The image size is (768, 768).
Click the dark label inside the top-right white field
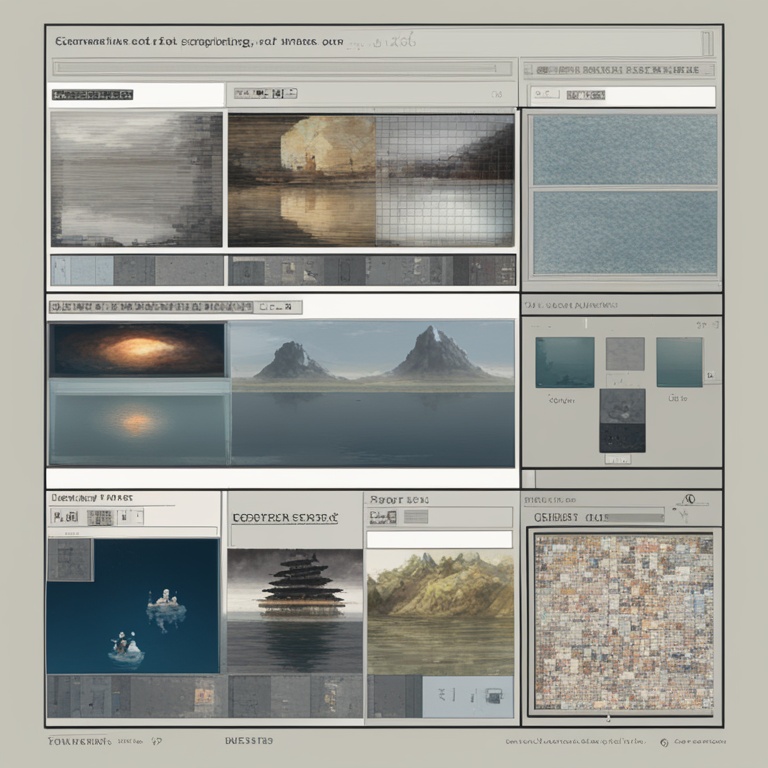586,95
